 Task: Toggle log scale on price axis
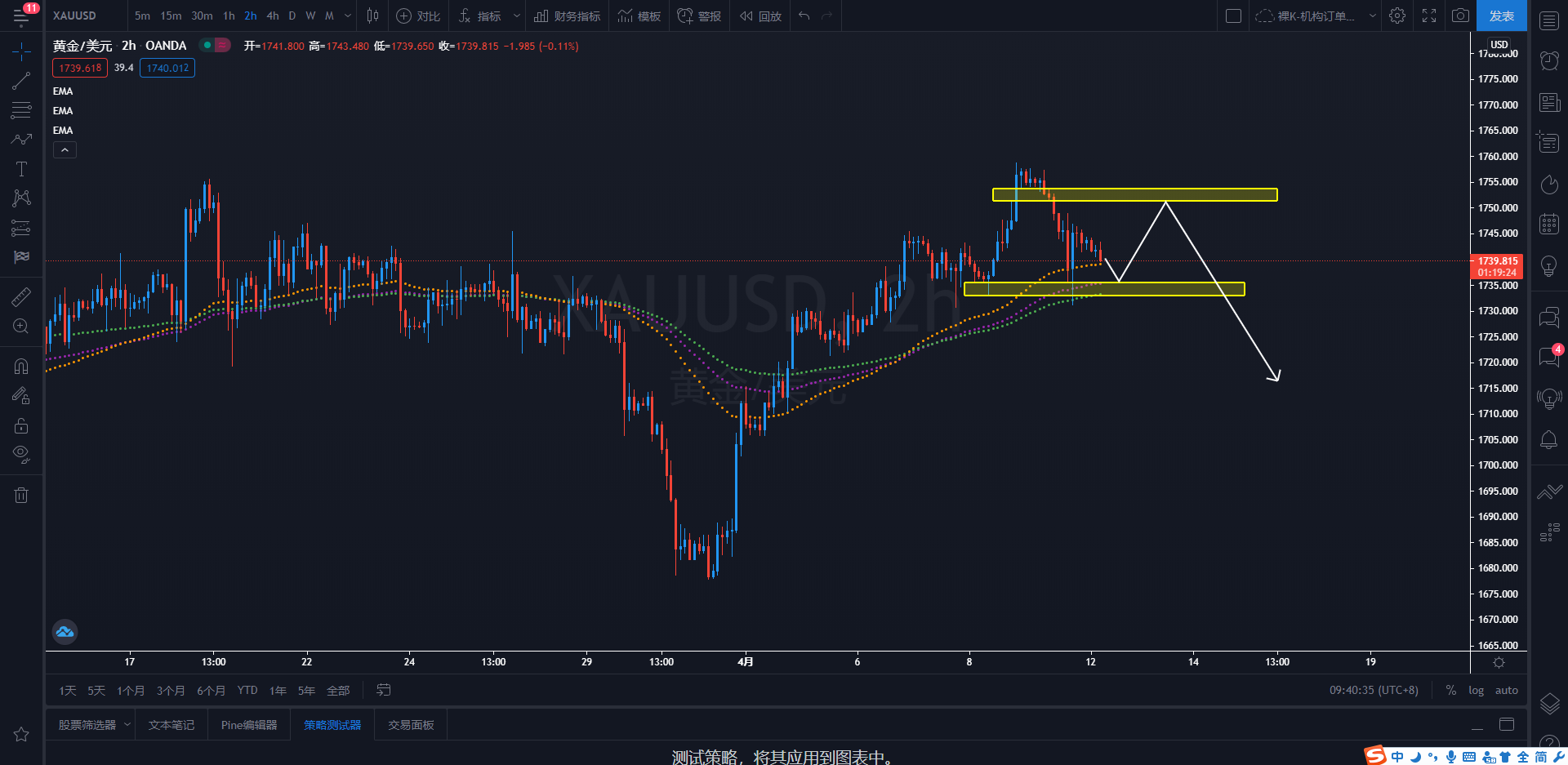point(1476,691)
